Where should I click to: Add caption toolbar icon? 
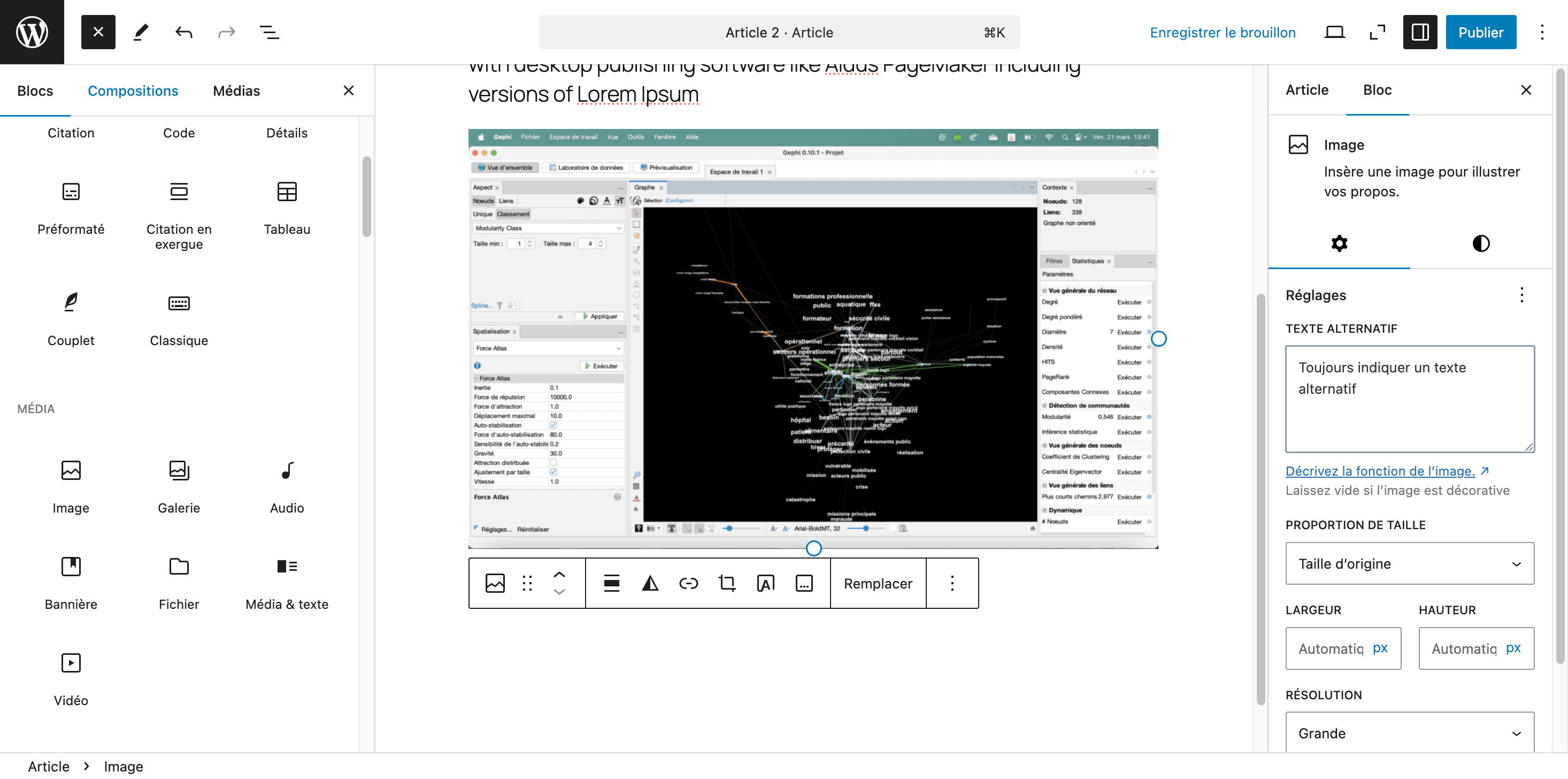804,583
